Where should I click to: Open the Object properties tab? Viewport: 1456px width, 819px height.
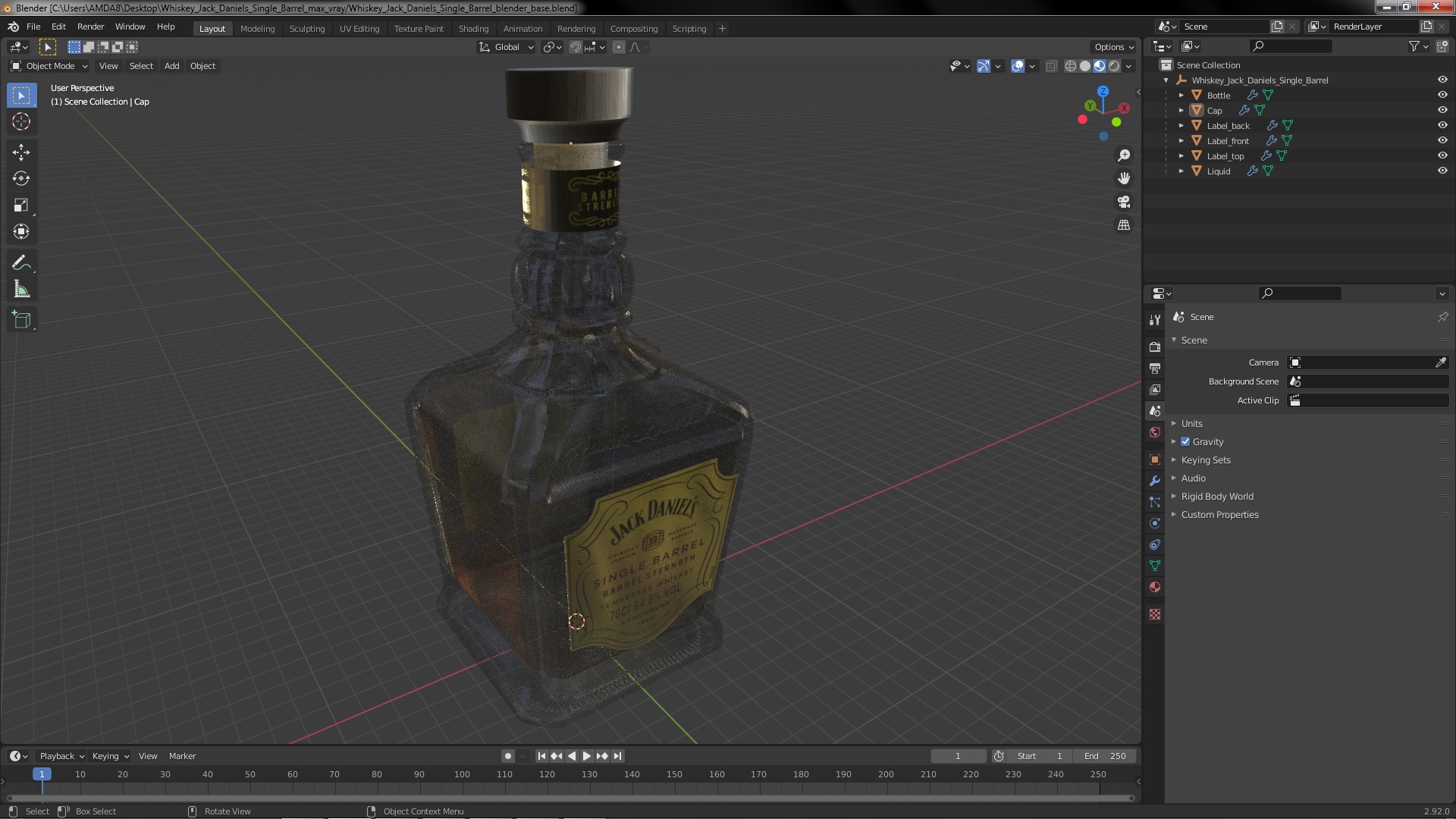click(1154, 460)
